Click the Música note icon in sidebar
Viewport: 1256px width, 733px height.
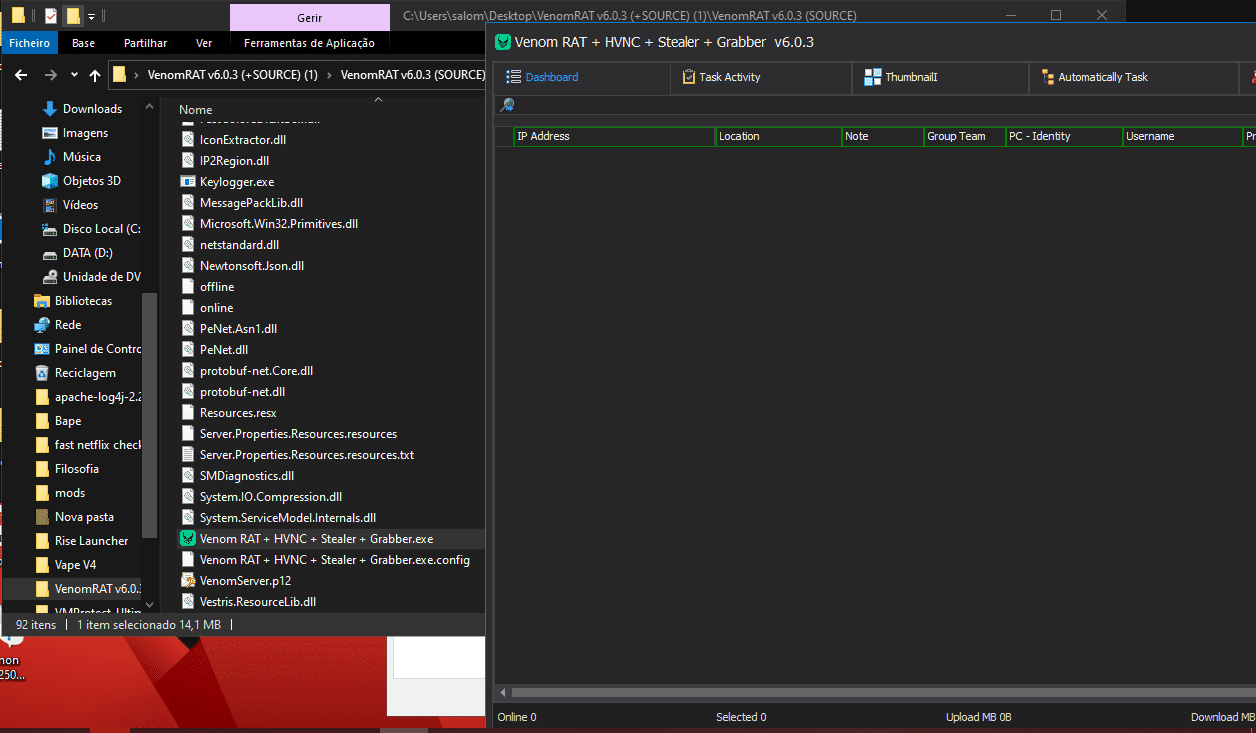50,157
